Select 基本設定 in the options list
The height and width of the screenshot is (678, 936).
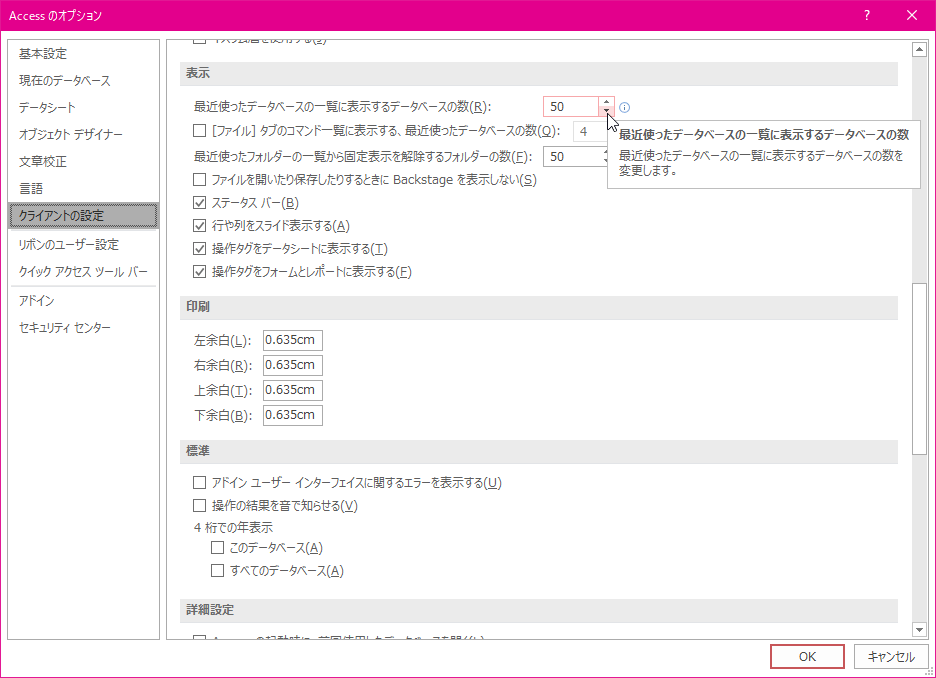coord(43,54)
